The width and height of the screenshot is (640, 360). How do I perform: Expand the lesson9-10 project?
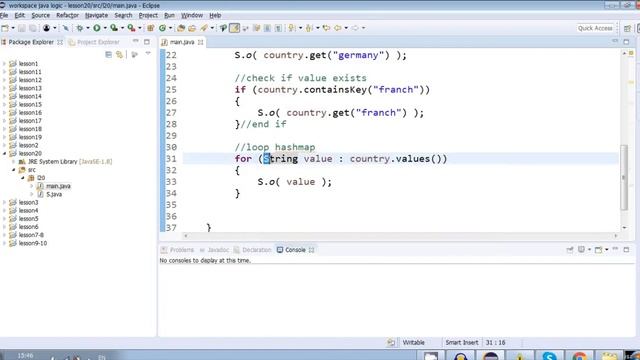tap(4, 243)
